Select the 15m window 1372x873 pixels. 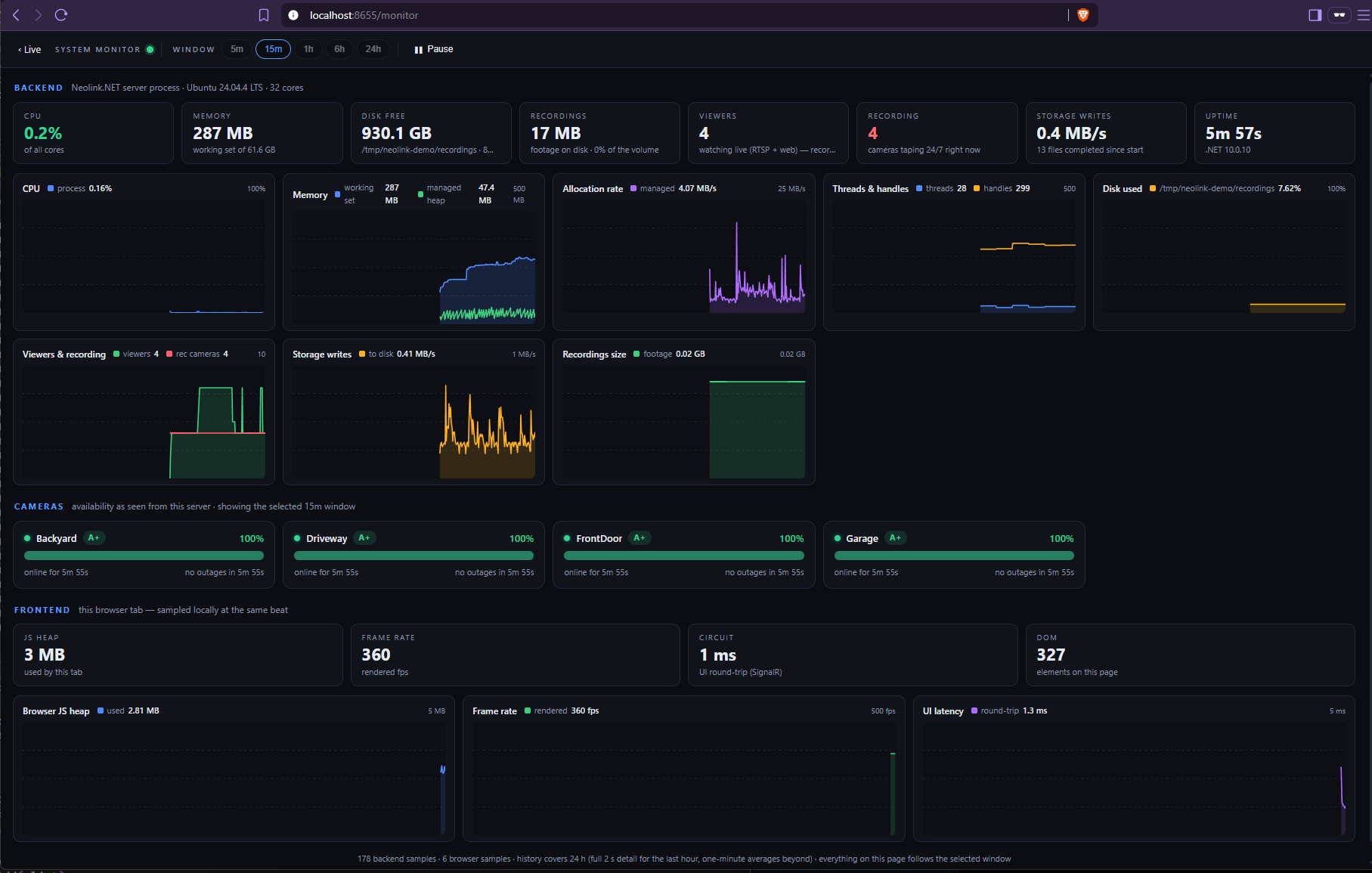click(274, 49)
